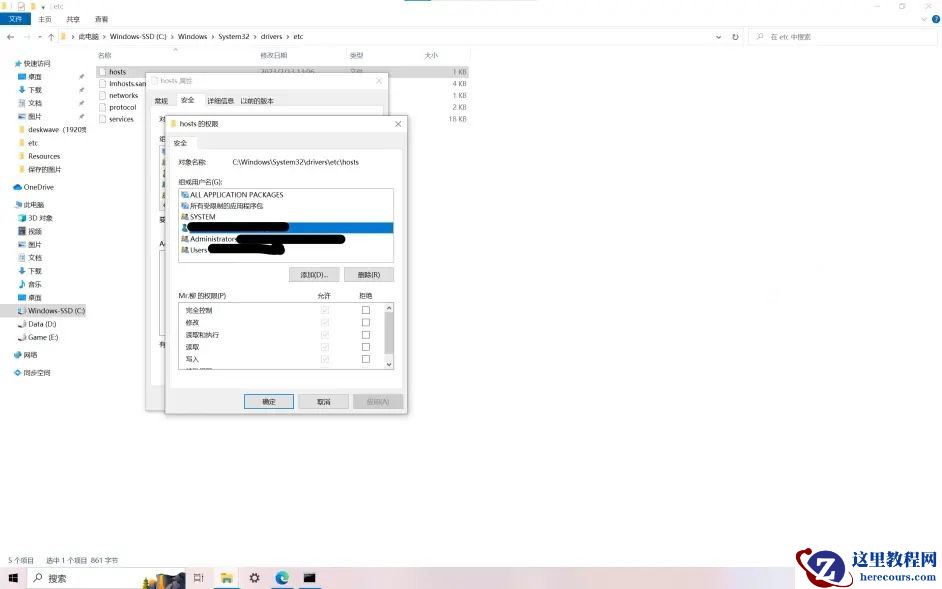The height and width of the screenshot is (589, 942).
Task: Open File Explorer from the taskbar
Action: click(226, 578)
